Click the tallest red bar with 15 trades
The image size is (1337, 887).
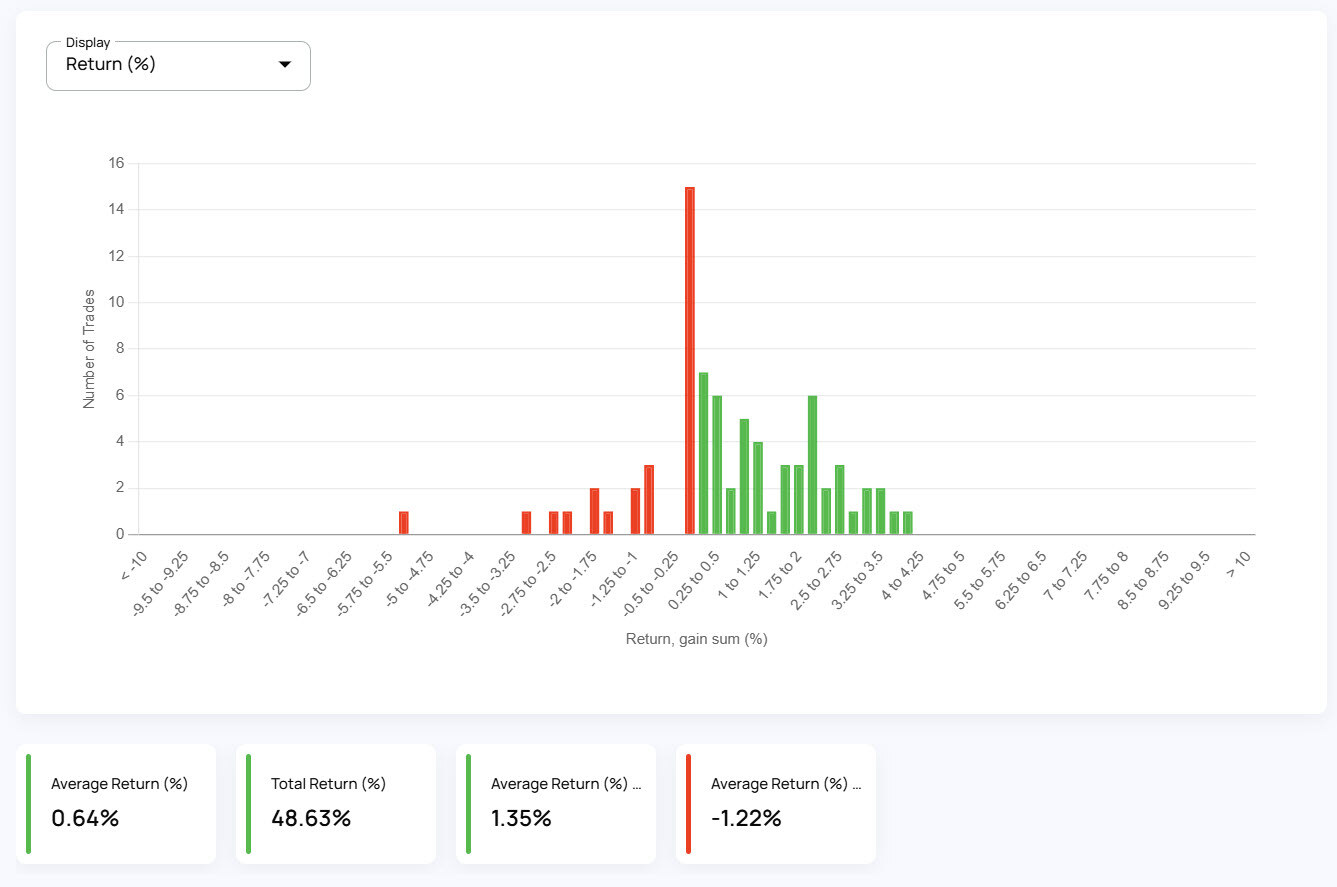coord(690,361)
